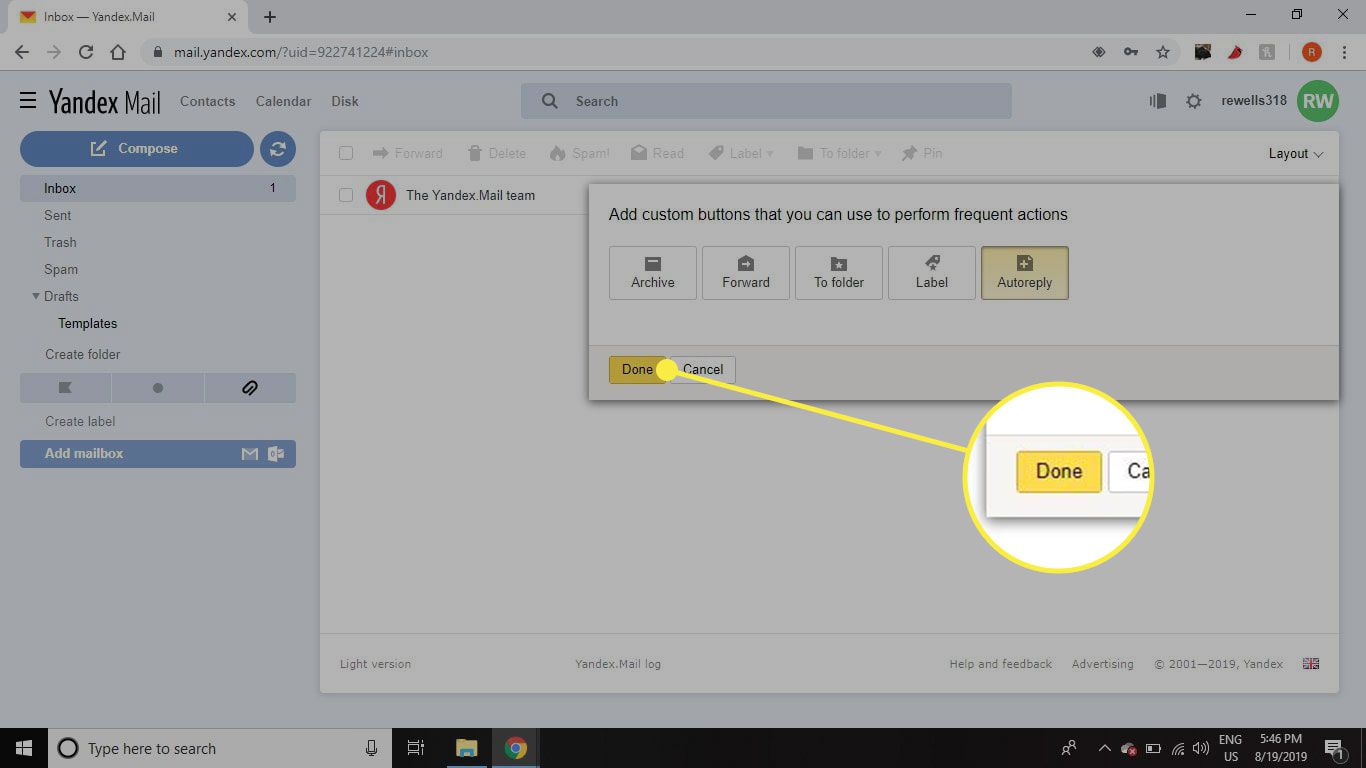The width and height of the screenshot is (1366, 768).
Task: Focus the mail Search field
Action: coord(766,101)
